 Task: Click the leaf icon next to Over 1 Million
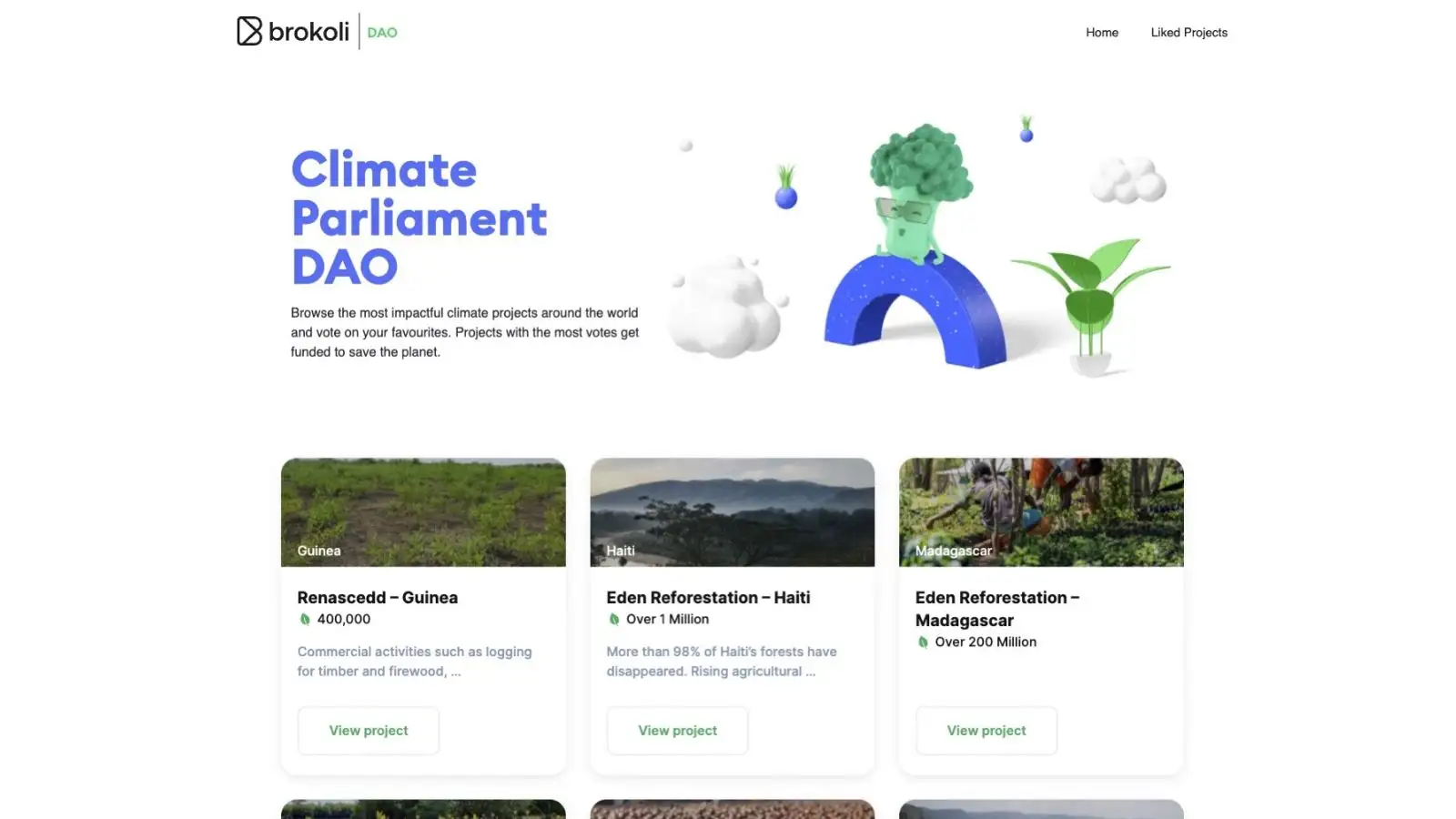[614, 620]
